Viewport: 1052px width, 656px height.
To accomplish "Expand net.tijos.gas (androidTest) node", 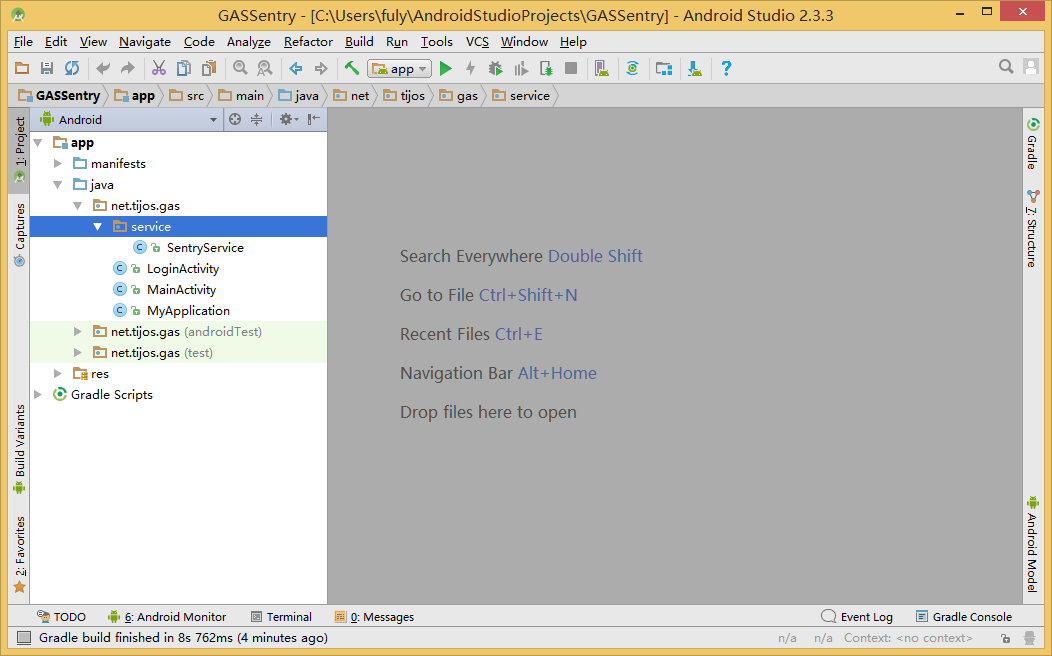I will point(78,331).
